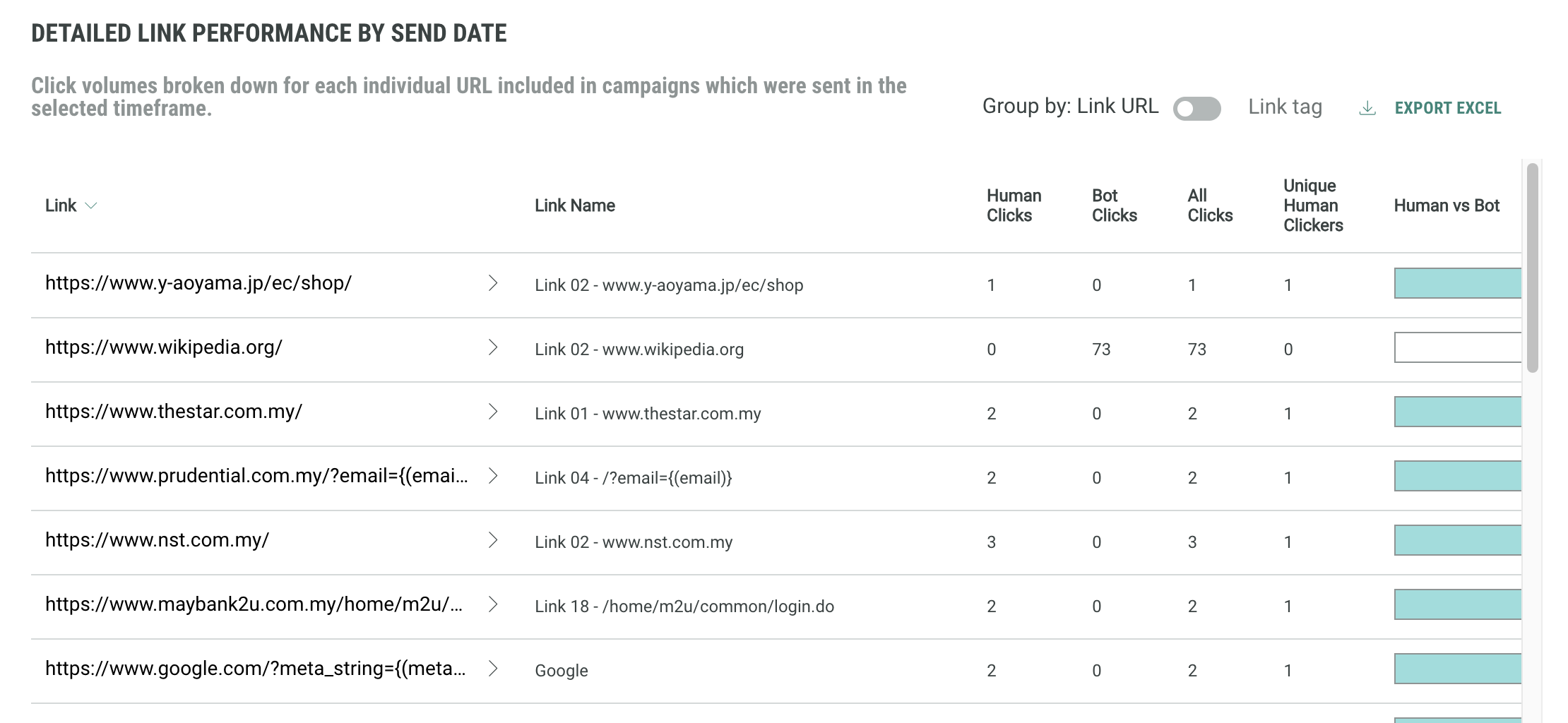Screen dimensions: 1568x723
Task: Click the EXPORT EXCEL button
Action: 1447,108
